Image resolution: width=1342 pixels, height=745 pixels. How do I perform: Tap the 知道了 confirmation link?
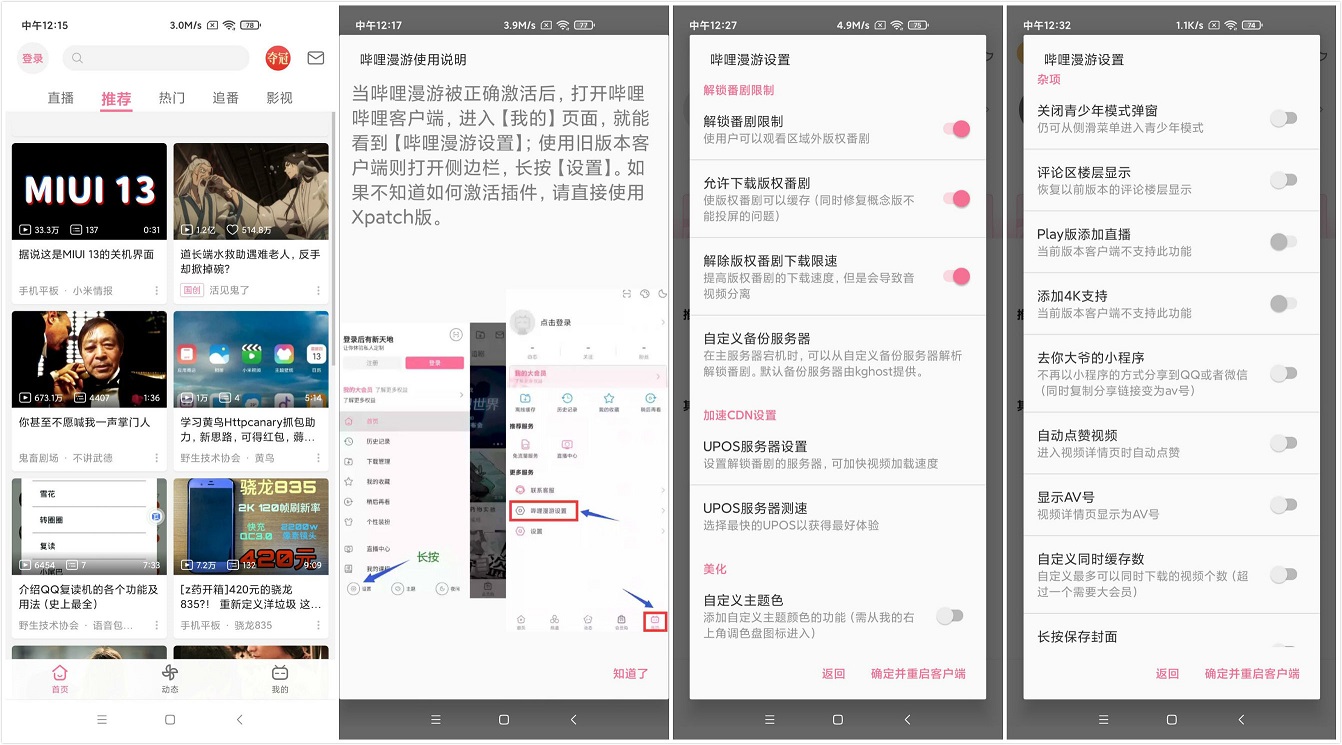[x=630, y=674]
